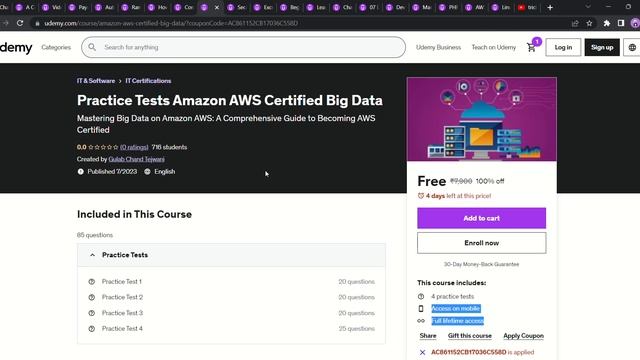Click Apply Coupon link
This screenshot has width=640, height=360.
(523, 336)
